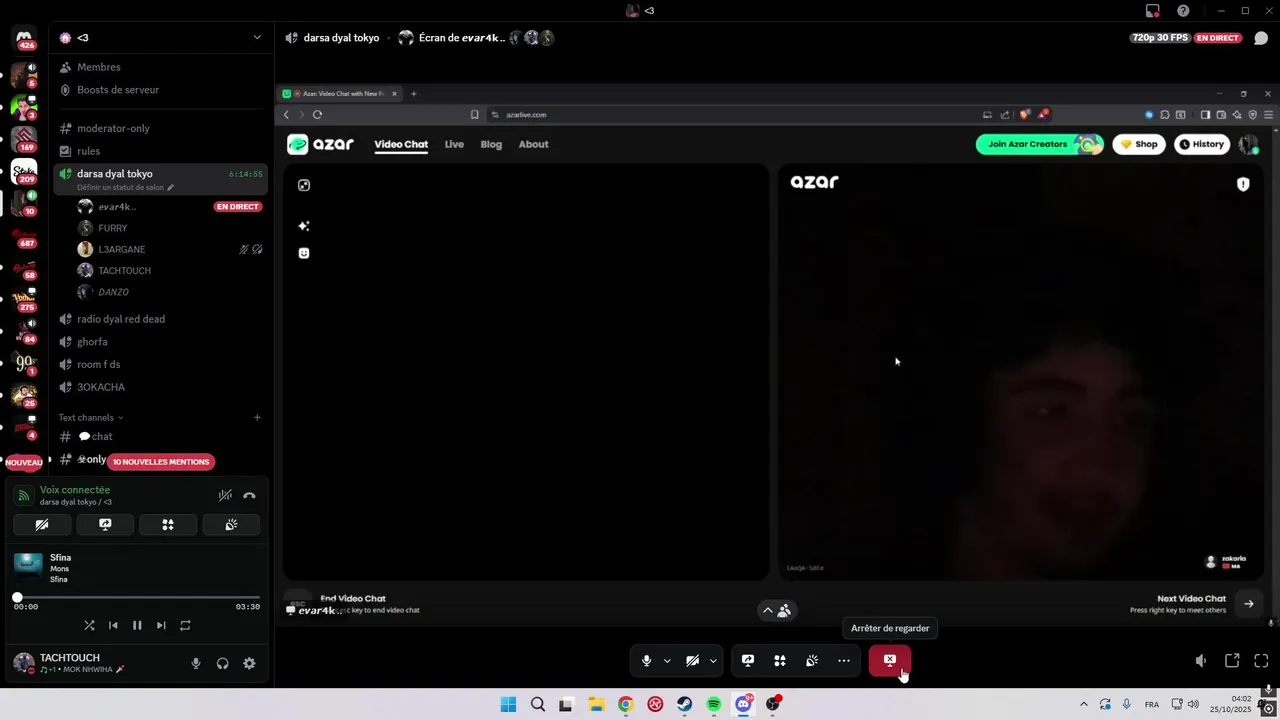Open user settings gear
Viewport: 1280px width, 720px height.
pyautogui.click(x=249, y=663)
